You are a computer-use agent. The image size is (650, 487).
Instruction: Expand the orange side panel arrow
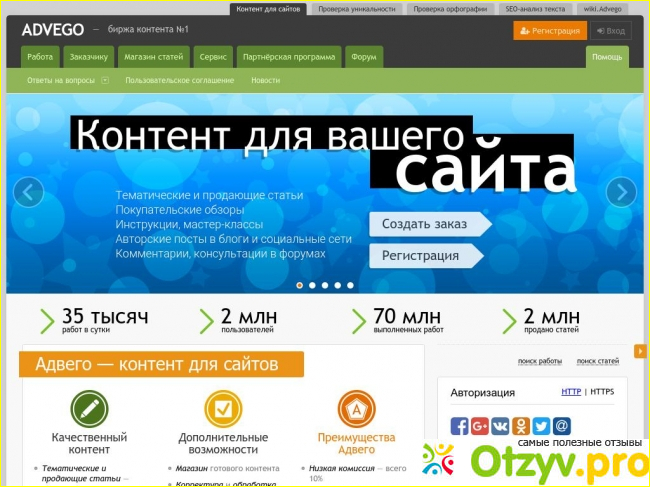tap(641, 351)
